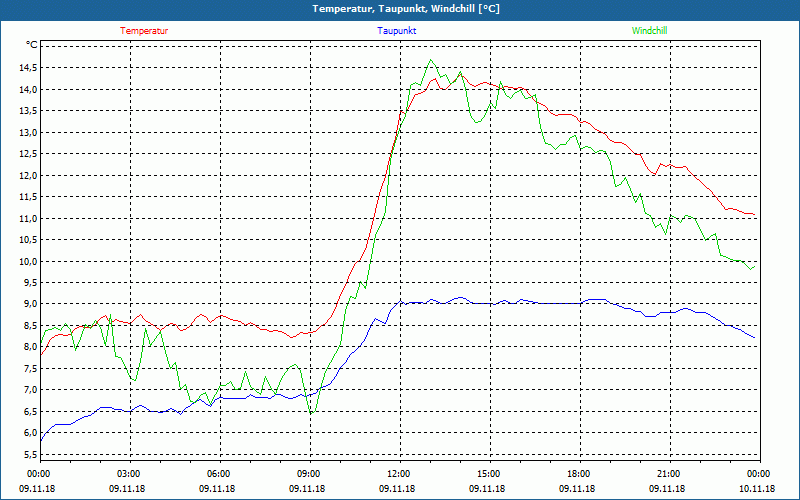Viewport: 800px width, 500px height.
Task: Select the red Temperatur legend label
Action: (144, 31)
